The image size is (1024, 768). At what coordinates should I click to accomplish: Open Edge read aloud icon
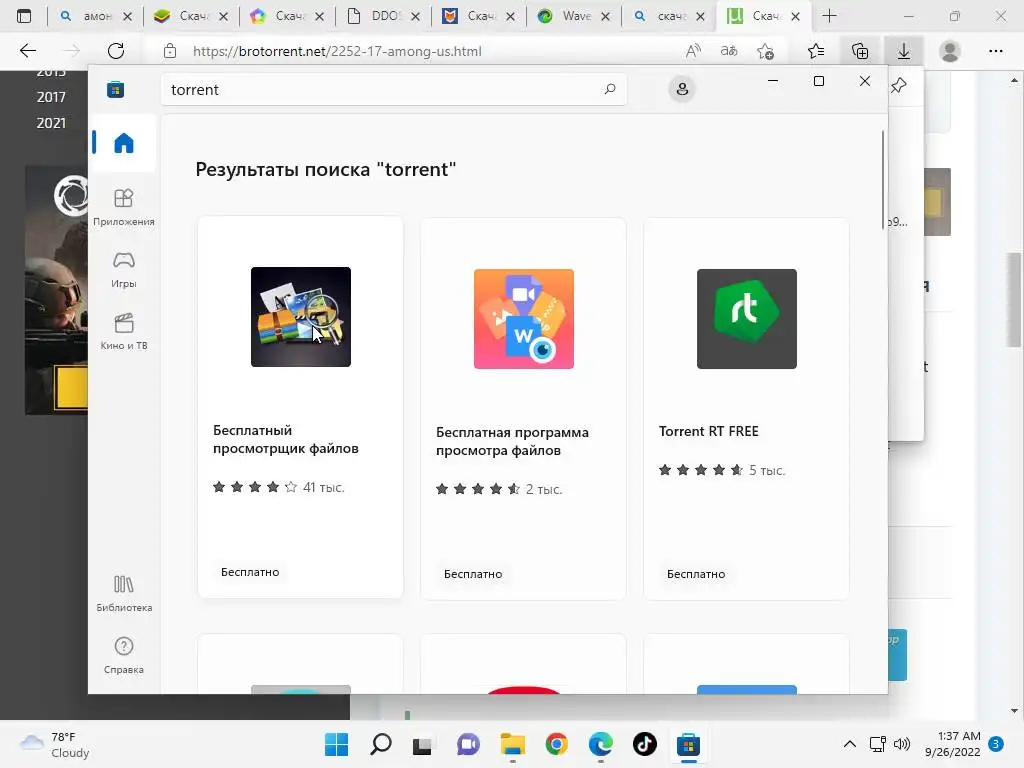tap(693, 51)
